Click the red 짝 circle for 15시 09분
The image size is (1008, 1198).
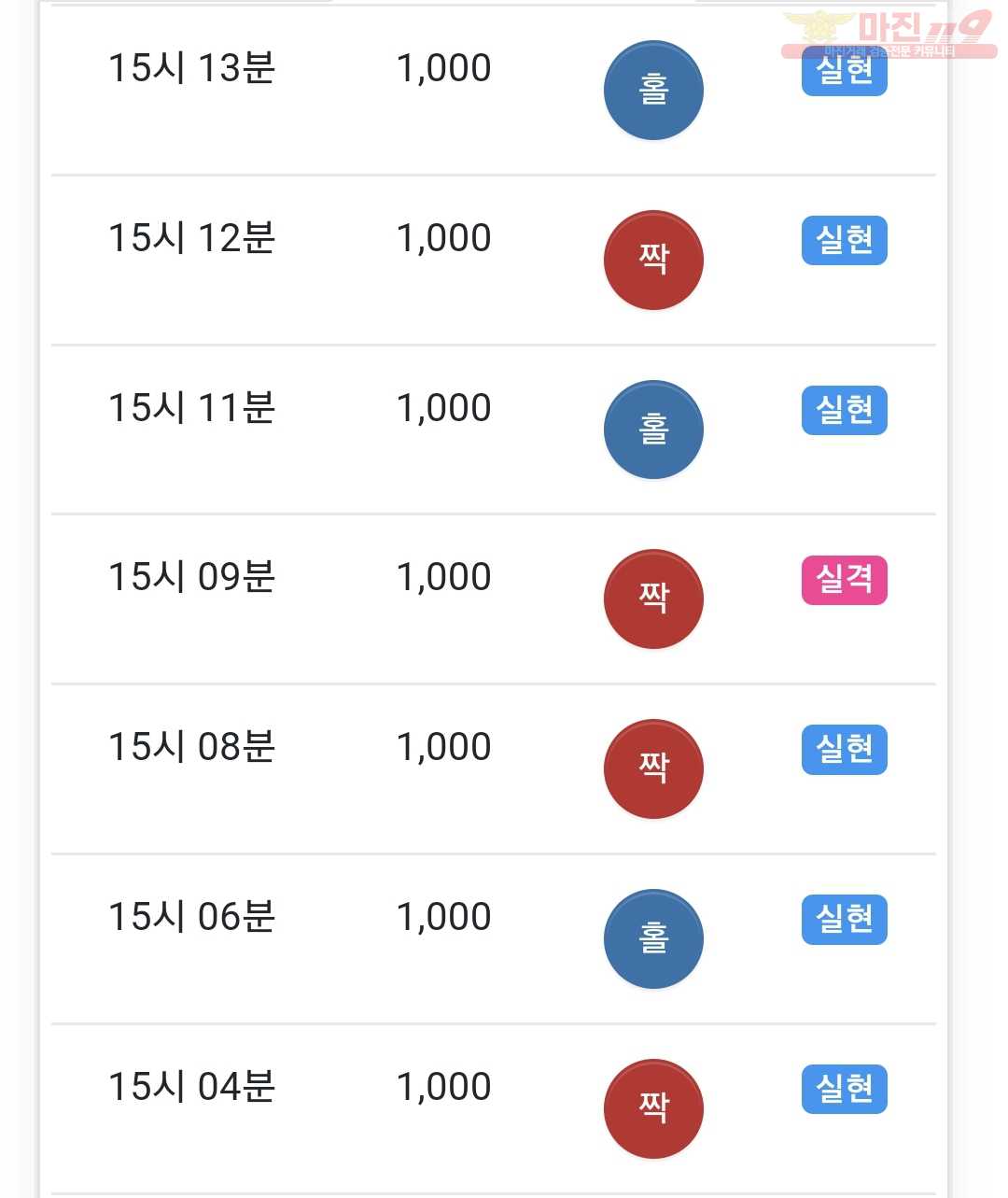(653, 599)
